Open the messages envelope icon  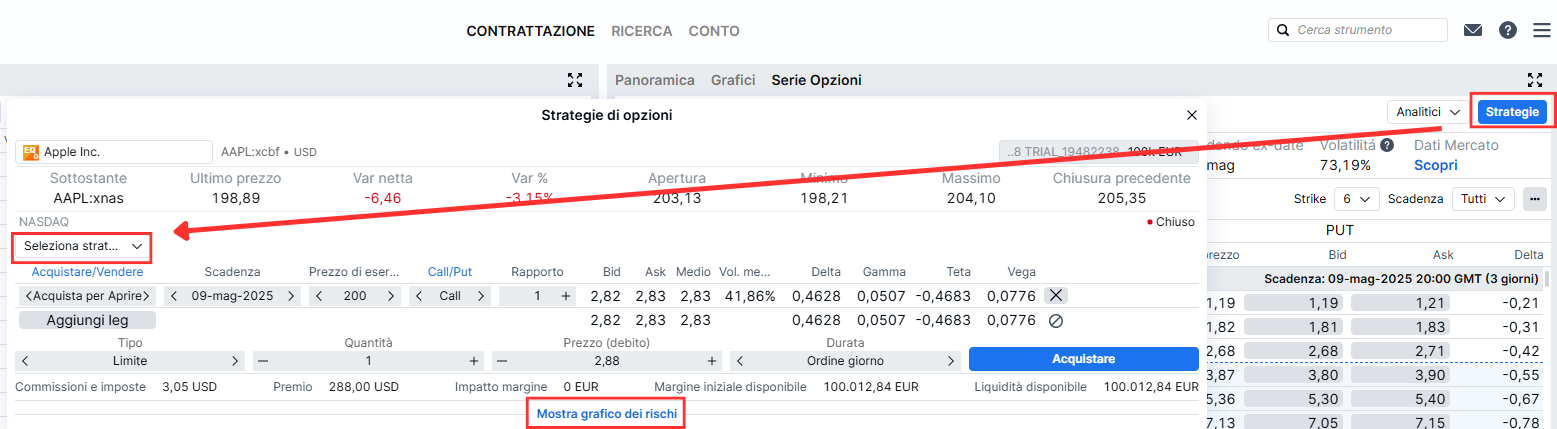[1473, 30]
